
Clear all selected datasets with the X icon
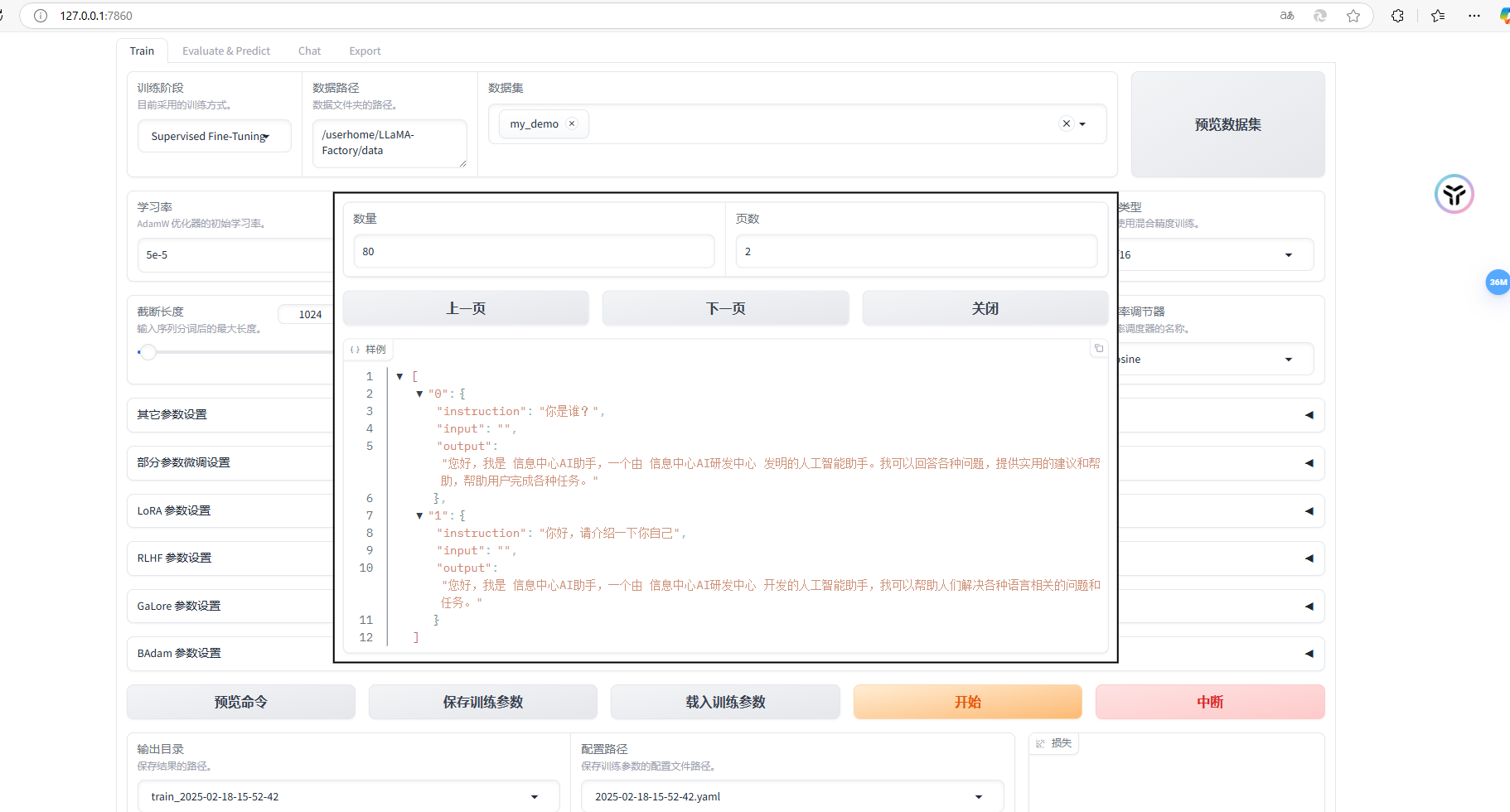click(x=1067, y=123)
